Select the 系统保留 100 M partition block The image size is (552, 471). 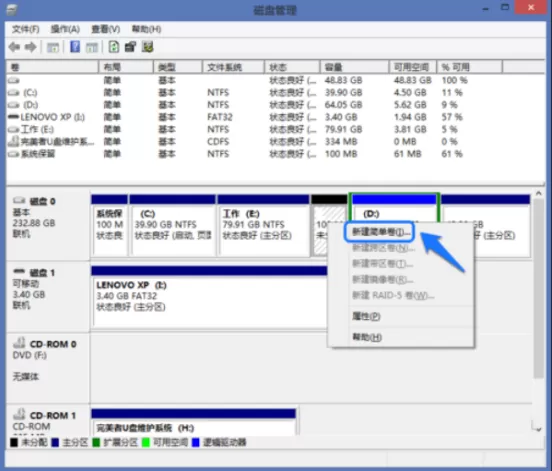coord(109,226)
